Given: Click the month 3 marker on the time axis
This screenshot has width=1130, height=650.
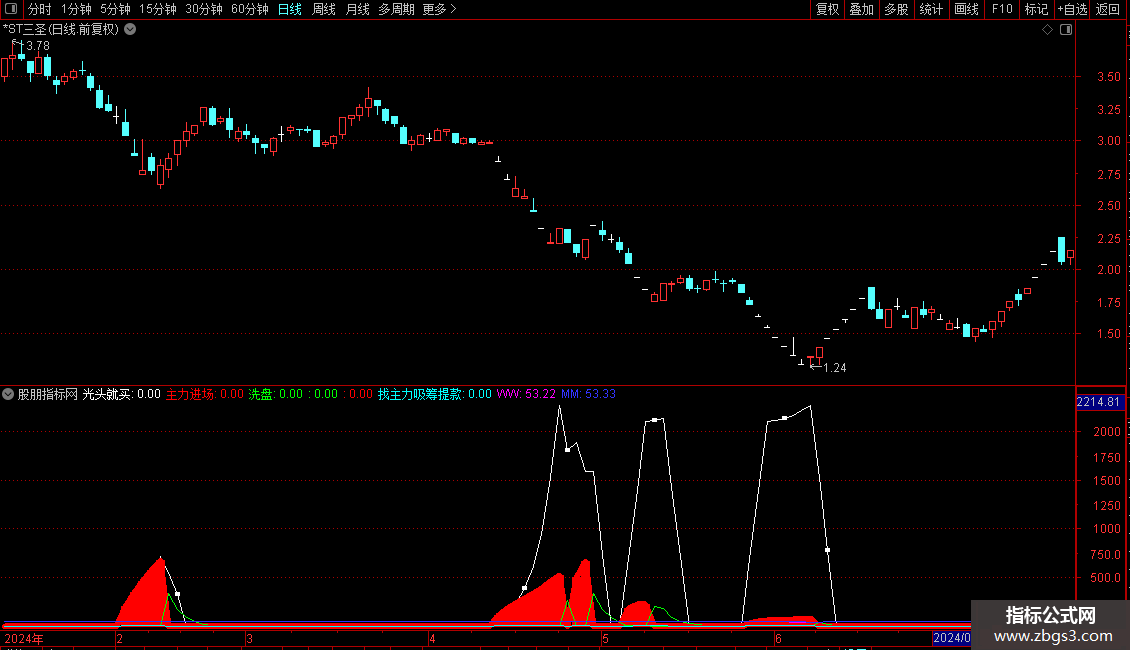Looking at the screenshot, I should pos(249,638).
